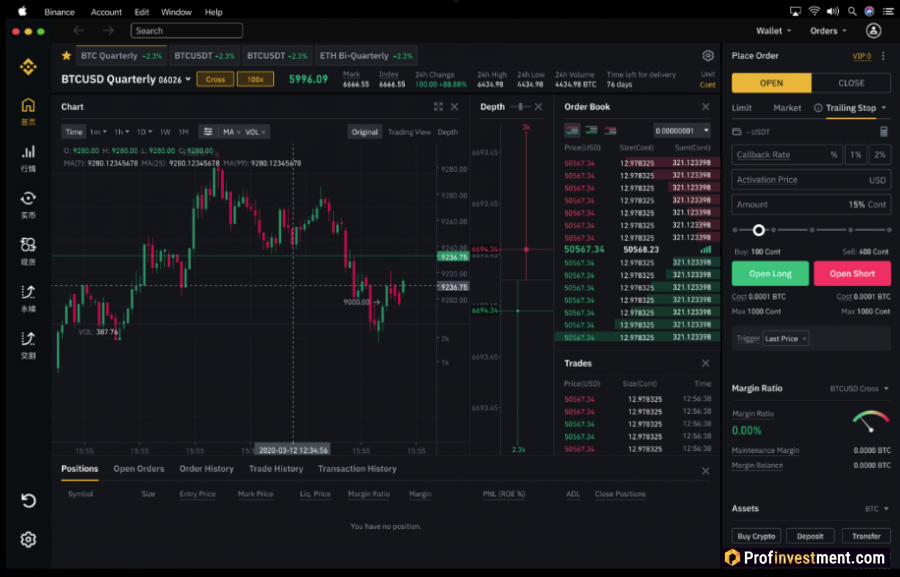Close the Chart panel
This screenshot has width=900, height=577.
point(455,107)
